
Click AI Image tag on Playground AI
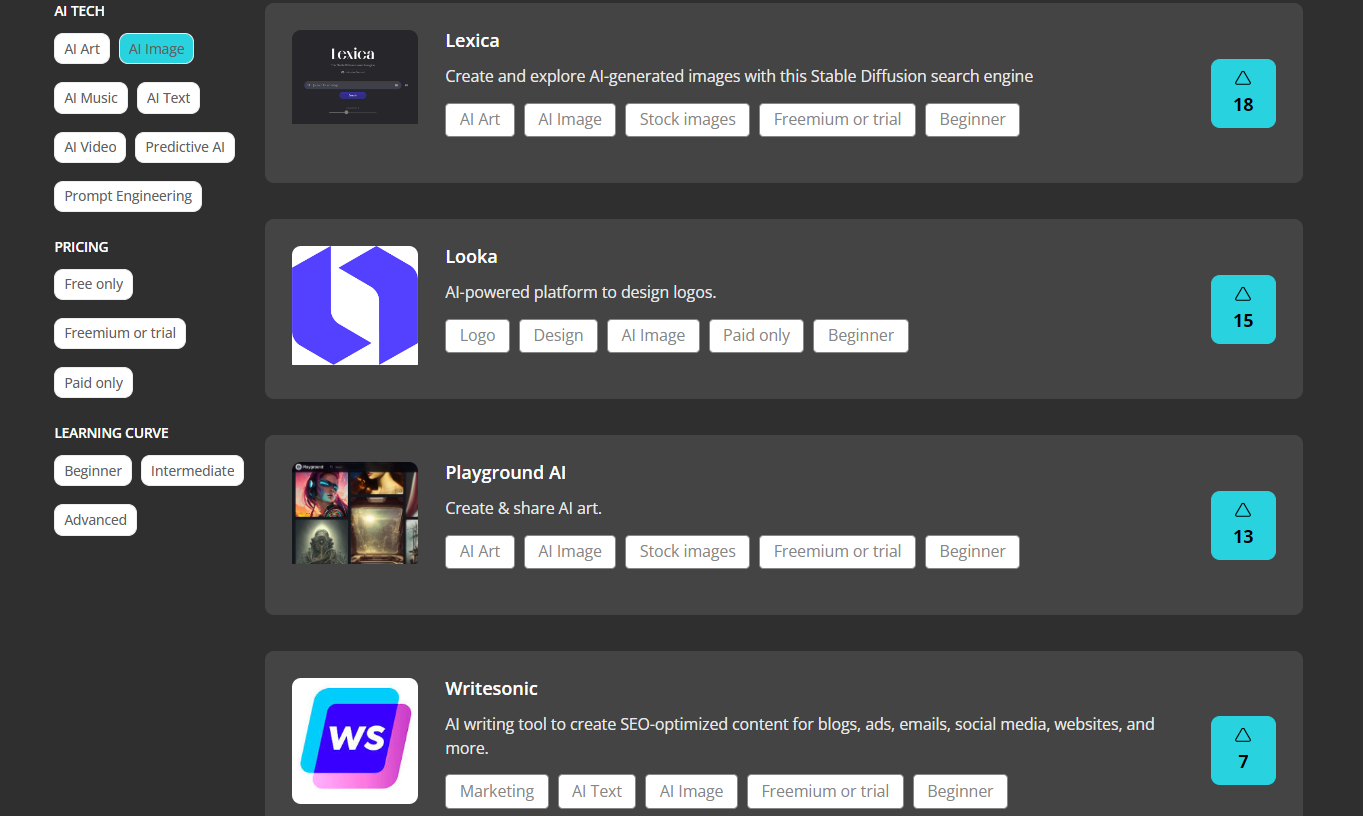click(570, 552)
